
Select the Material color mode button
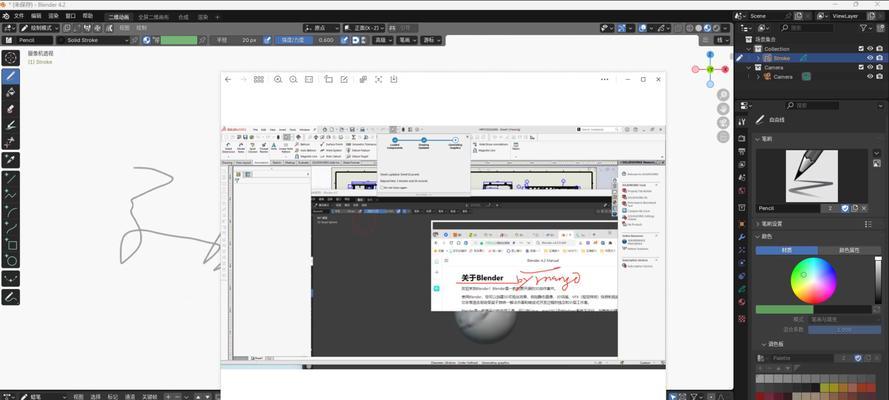(786, 250)
